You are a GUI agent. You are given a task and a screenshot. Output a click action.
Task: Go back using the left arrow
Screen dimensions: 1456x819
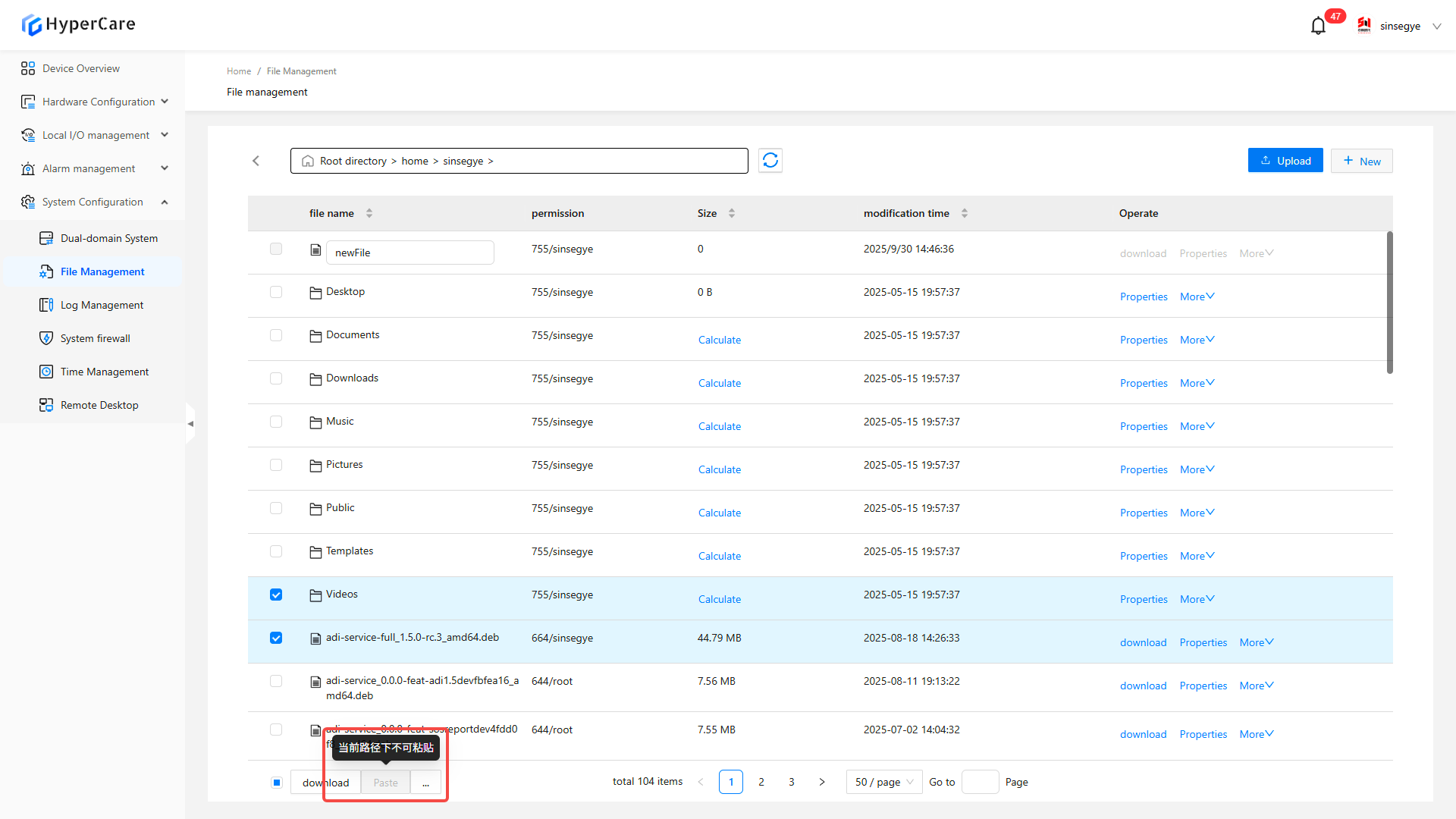pos(256,161)
